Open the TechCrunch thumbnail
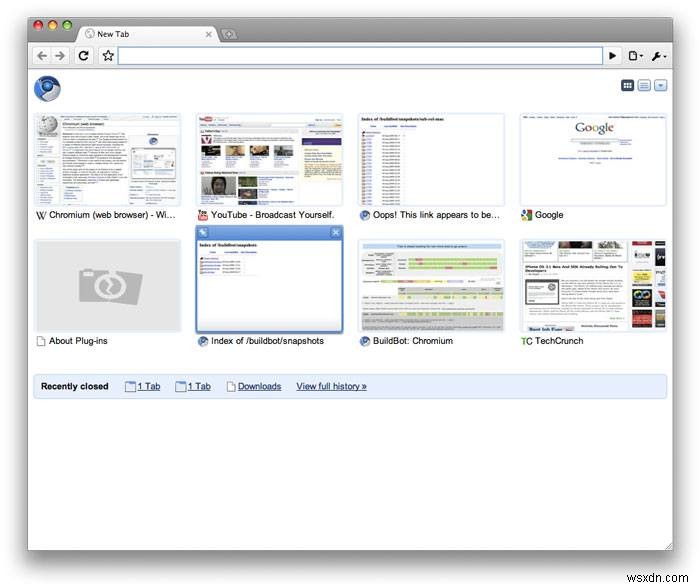 coord(593,286)
